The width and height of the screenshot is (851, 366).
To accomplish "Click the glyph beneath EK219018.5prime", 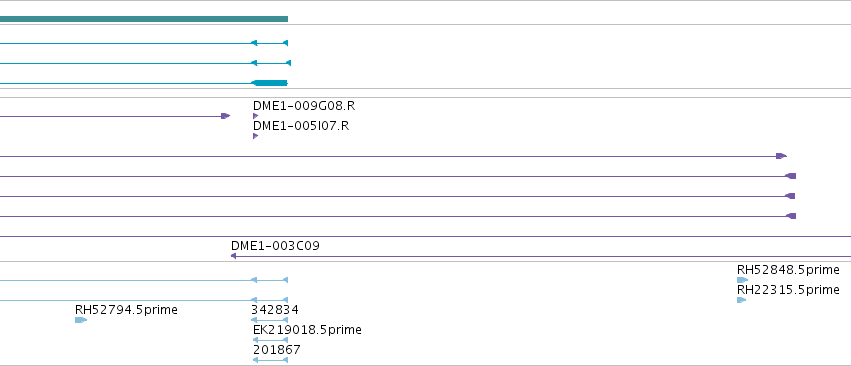I will 270,340.
